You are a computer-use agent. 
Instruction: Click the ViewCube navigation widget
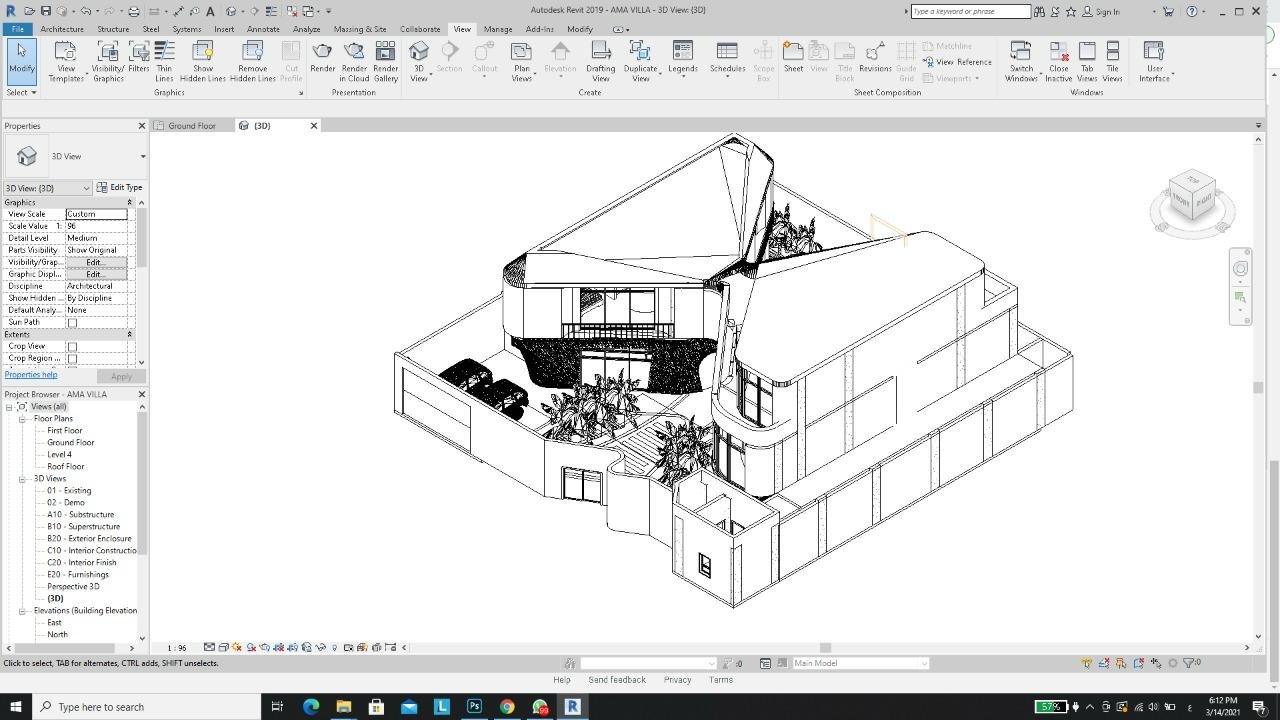pos(1192,201)
